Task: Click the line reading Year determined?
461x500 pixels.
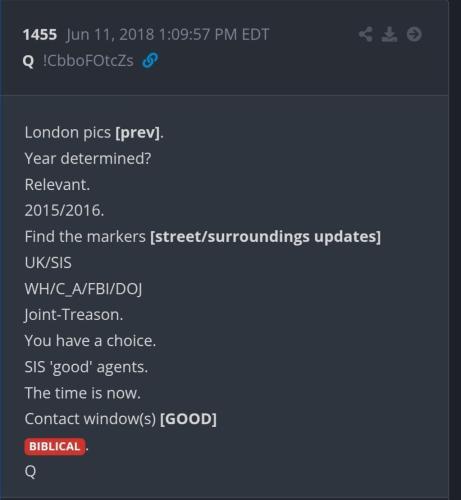Action: click(x=88, y=159)
